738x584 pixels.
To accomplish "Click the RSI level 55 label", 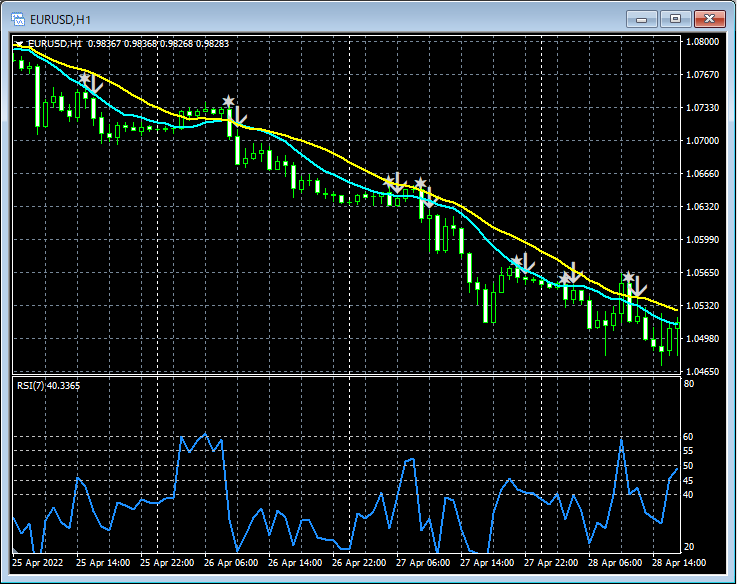I will click(x=688, y=451).
